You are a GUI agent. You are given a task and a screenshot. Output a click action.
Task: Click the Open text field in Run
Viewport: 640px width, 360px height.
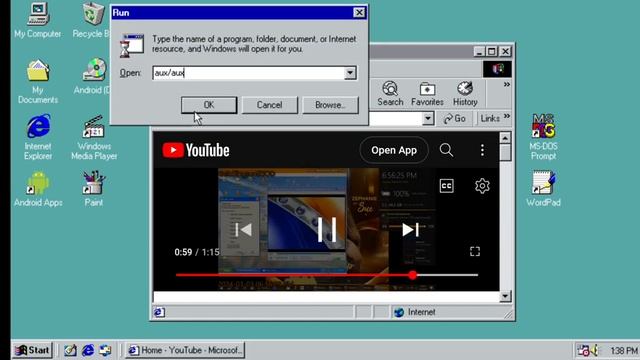(x=248, y=73)
